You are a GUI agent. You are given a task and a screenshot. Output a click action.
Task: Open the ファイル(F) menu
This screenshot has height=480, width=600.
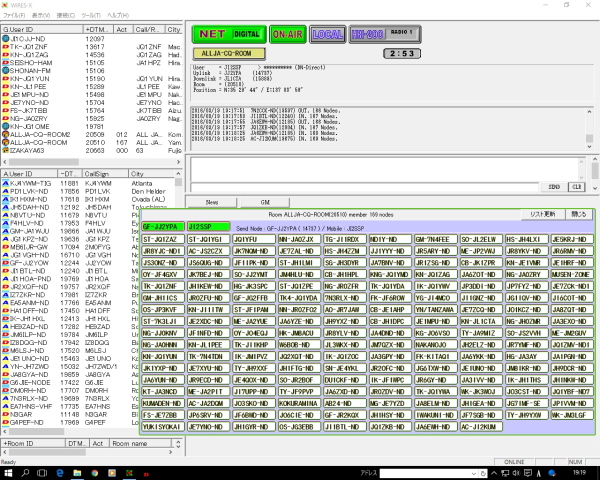coord(14,15)
